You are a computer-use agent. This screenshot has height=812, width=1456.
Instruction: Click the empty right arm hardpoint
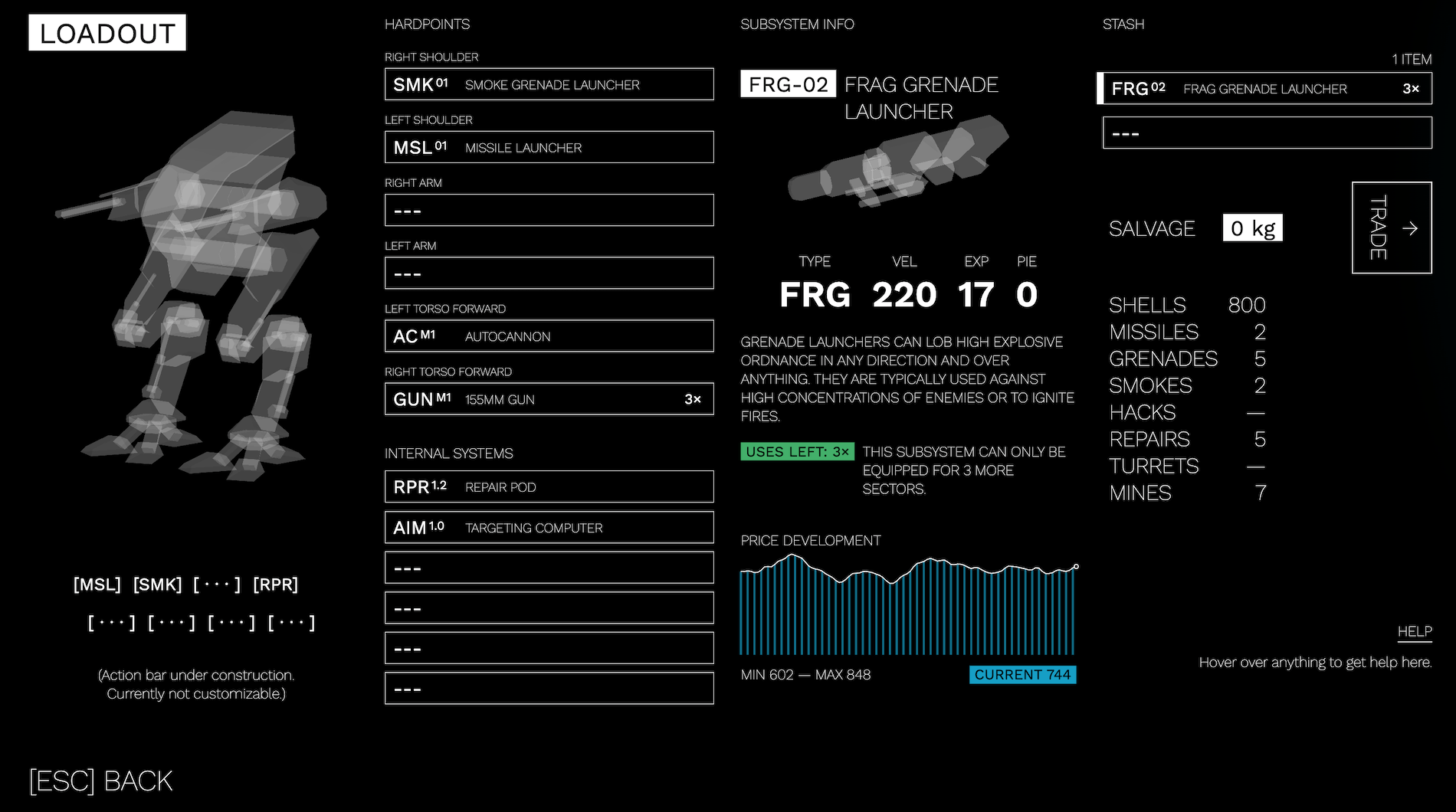coord(549,209)
